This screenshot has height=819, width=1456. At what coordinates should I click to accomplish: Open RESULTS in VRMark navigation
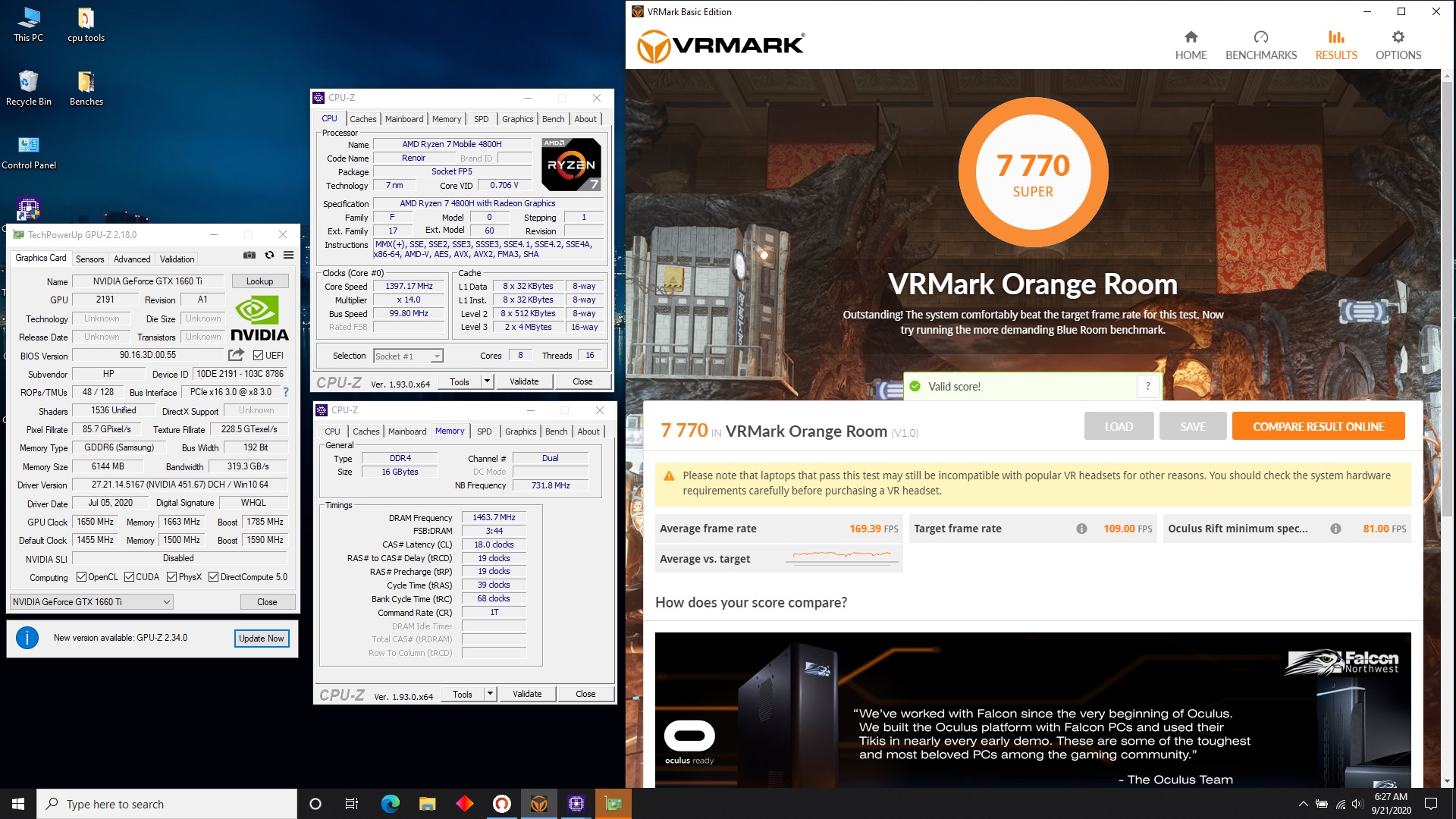(1336, 45)
